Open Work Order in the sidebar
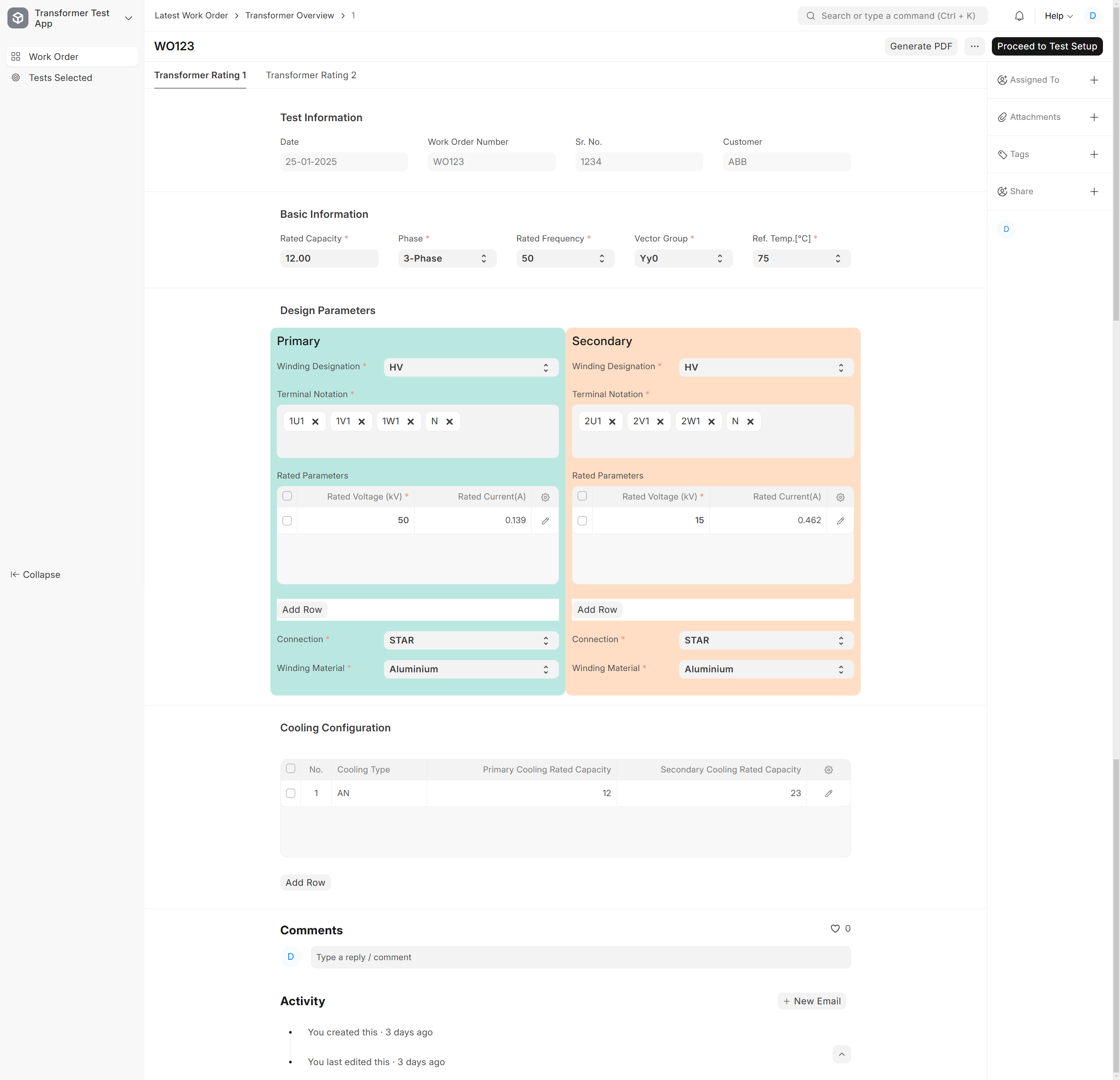Image resolution: width=1120 pixels, height=1080 pixels. [72, 56]
